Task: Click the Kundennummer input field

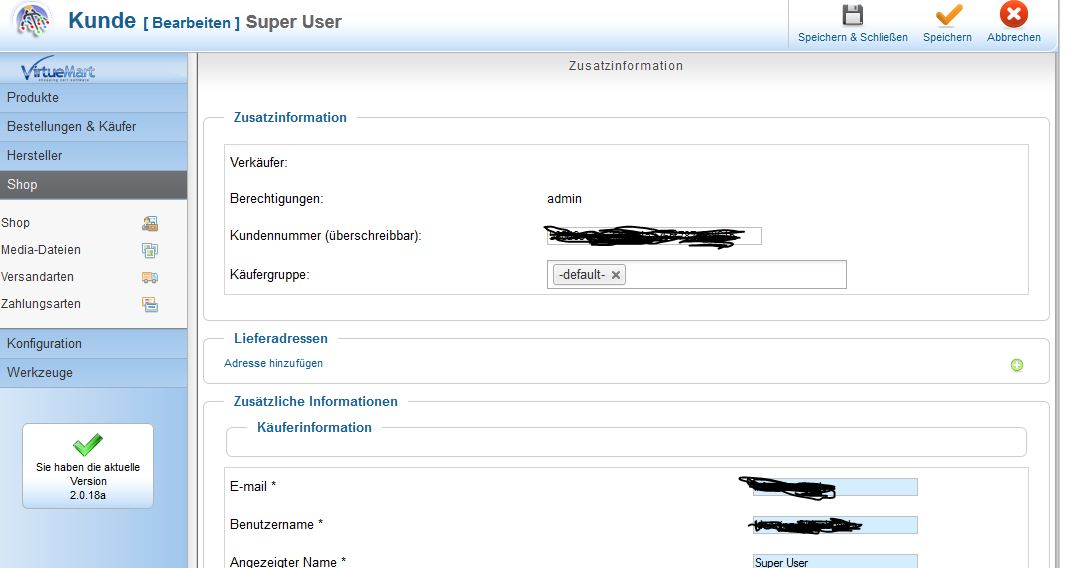Action: pyautogui.click(x=654, y=236)
